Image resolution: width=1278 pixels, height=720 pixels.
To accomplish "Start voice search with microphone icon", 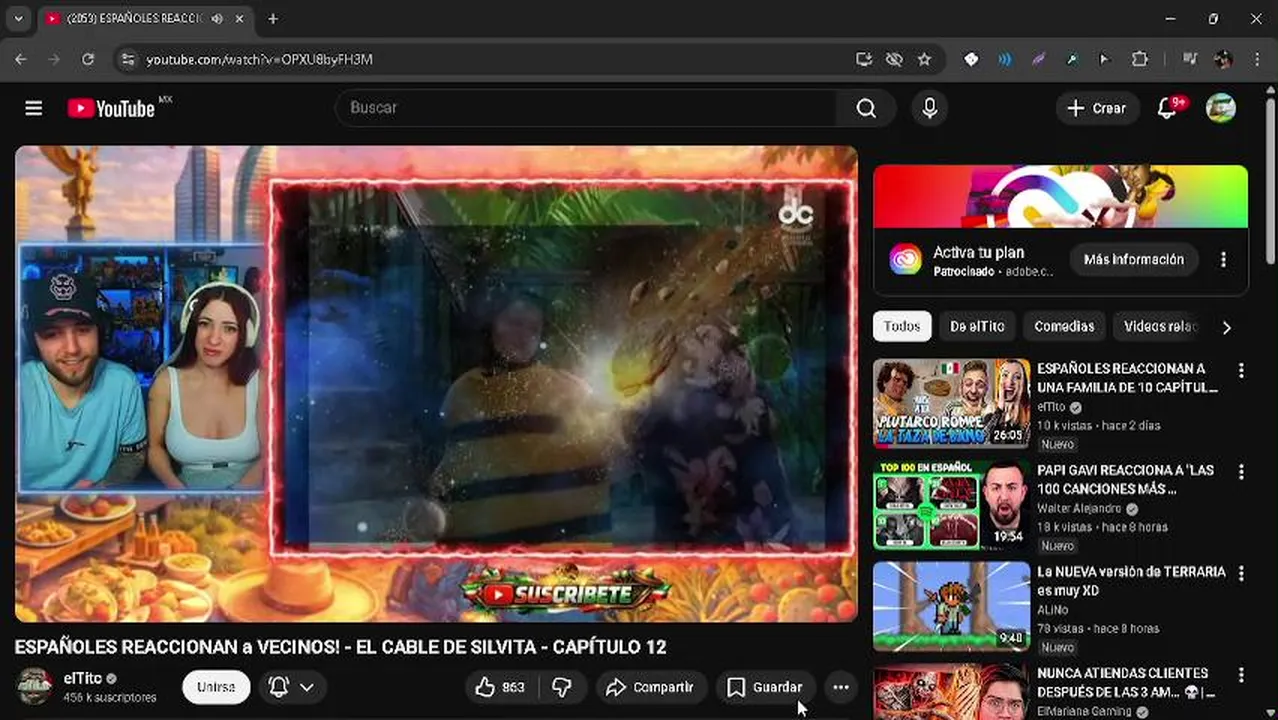I will [x=930, y=108].
